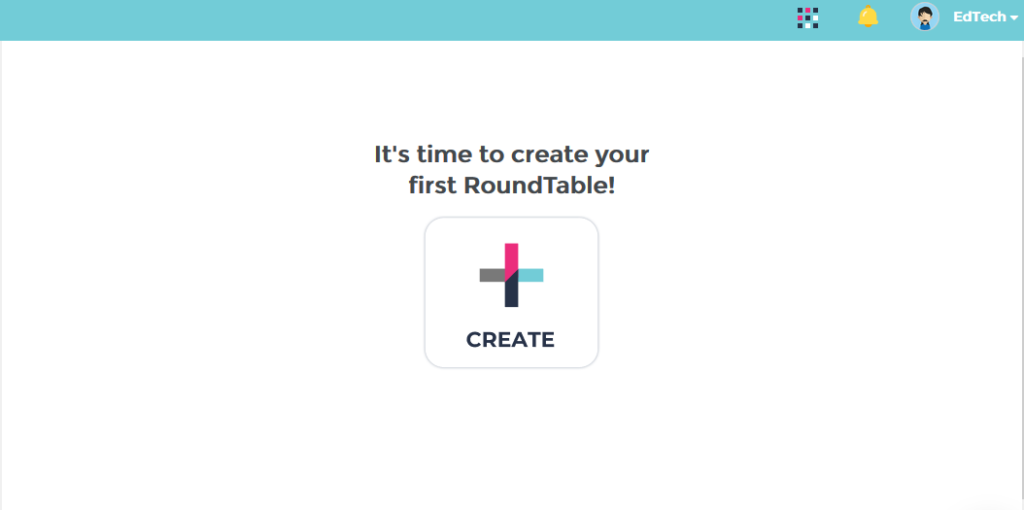Click the small caret beside EdTech

[1014, 19]
